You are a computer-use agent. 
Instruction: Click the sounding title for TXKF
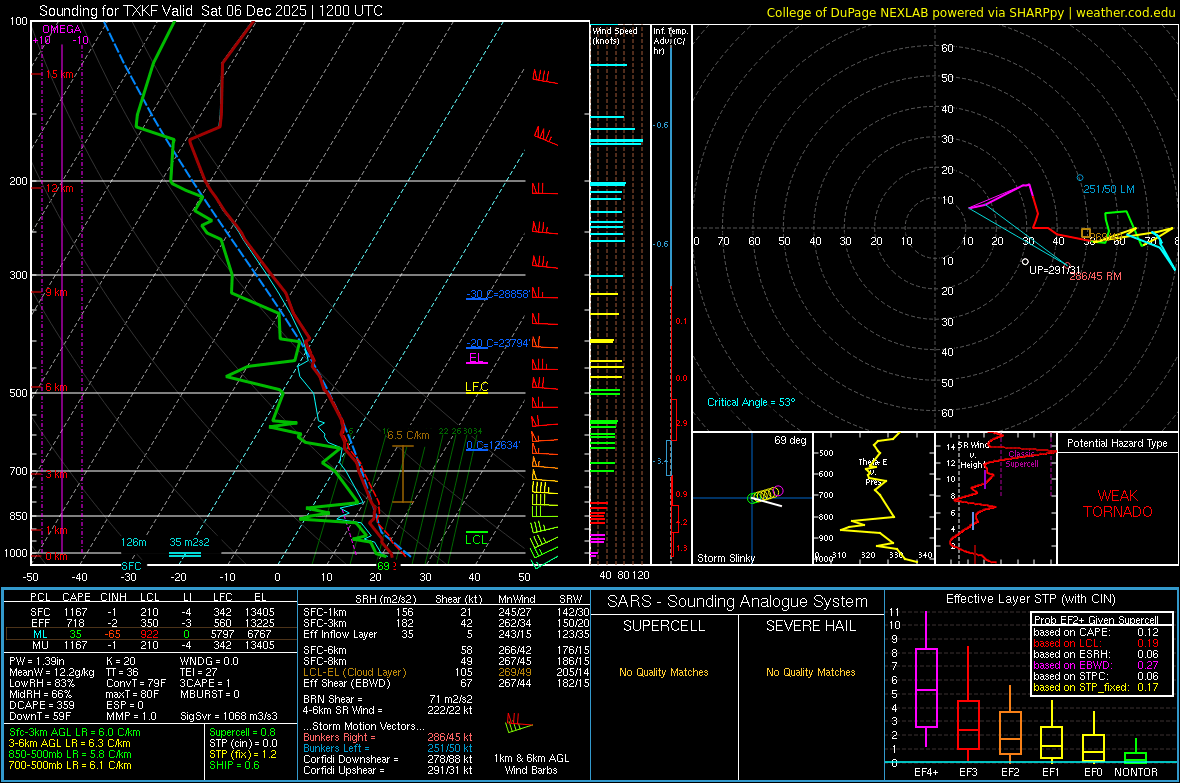[211, 11]
